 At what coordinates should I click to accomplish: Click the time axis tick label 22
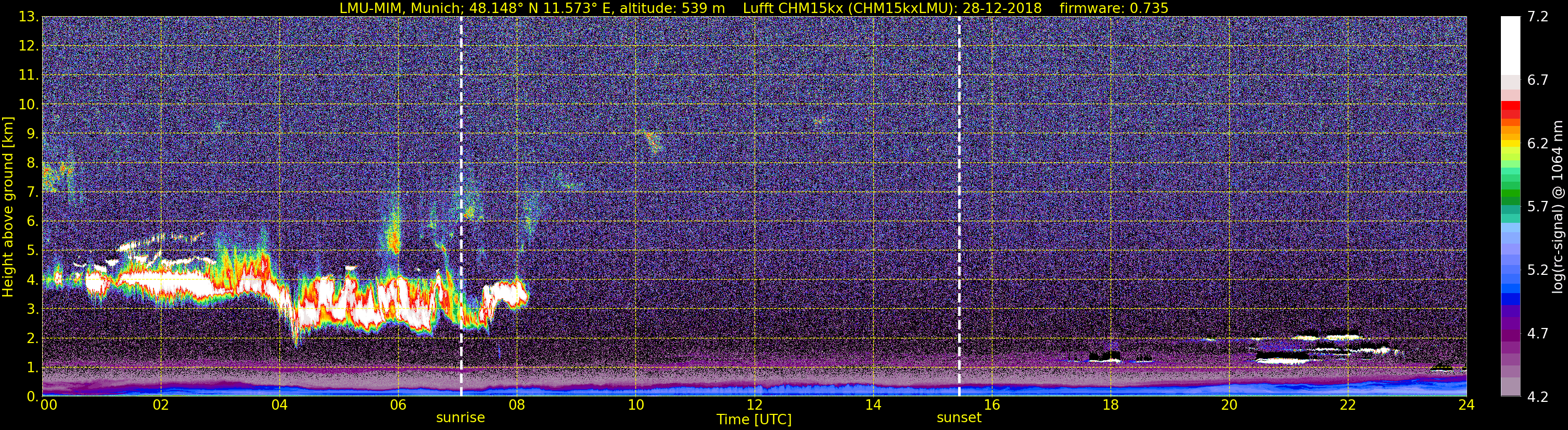(1348, 405)
